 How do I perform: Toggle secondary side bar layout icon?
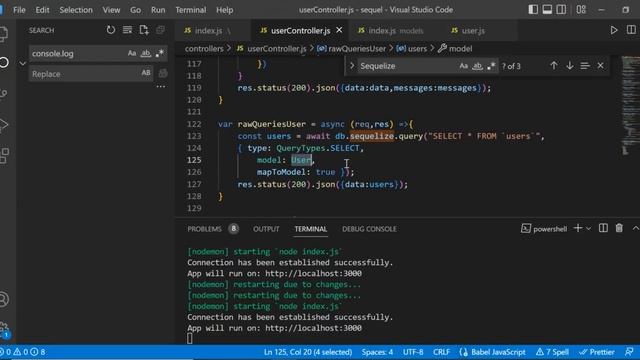pos(561,10)
